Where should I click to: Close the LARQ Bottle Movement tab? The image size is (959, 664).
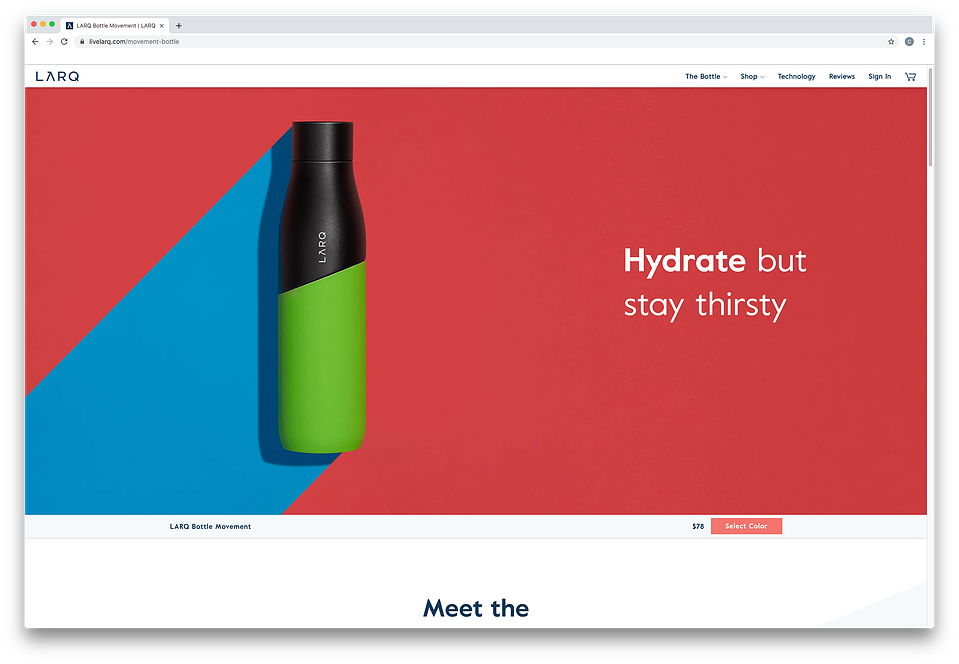click(x=162, y=26)
